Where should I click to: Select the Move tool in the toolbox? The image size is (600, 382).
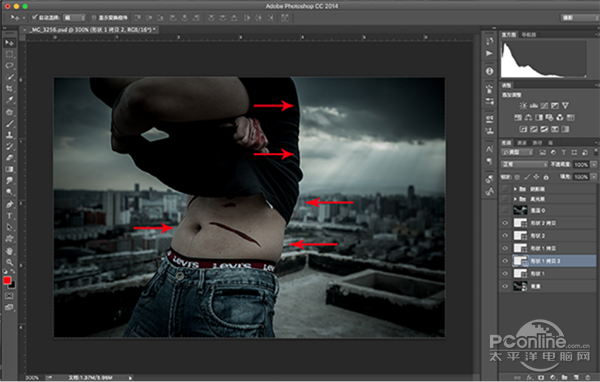point(9,43)
